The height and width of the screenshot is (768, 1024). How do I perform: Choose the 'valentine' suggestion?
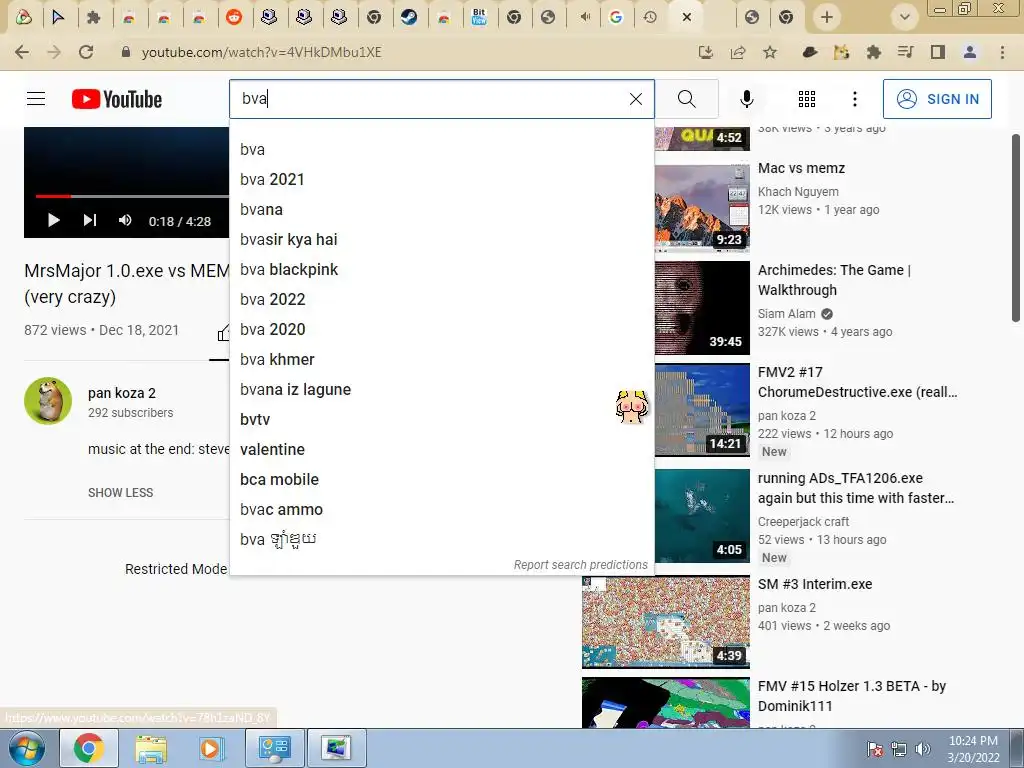click(441, 449)
